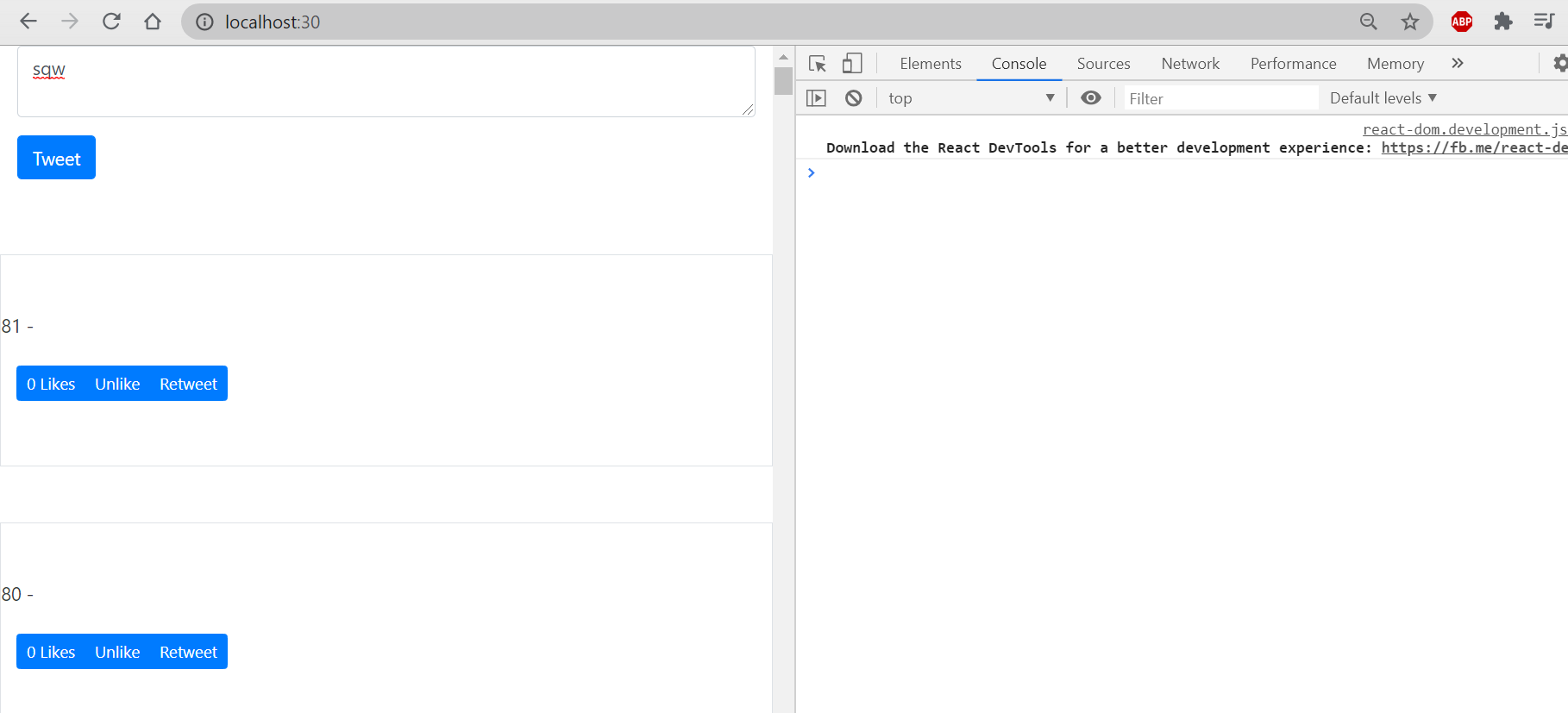Click the page scrollbar thumb
The height and width of the screenshot is (713, 1568).
click(x=783, y=81)
